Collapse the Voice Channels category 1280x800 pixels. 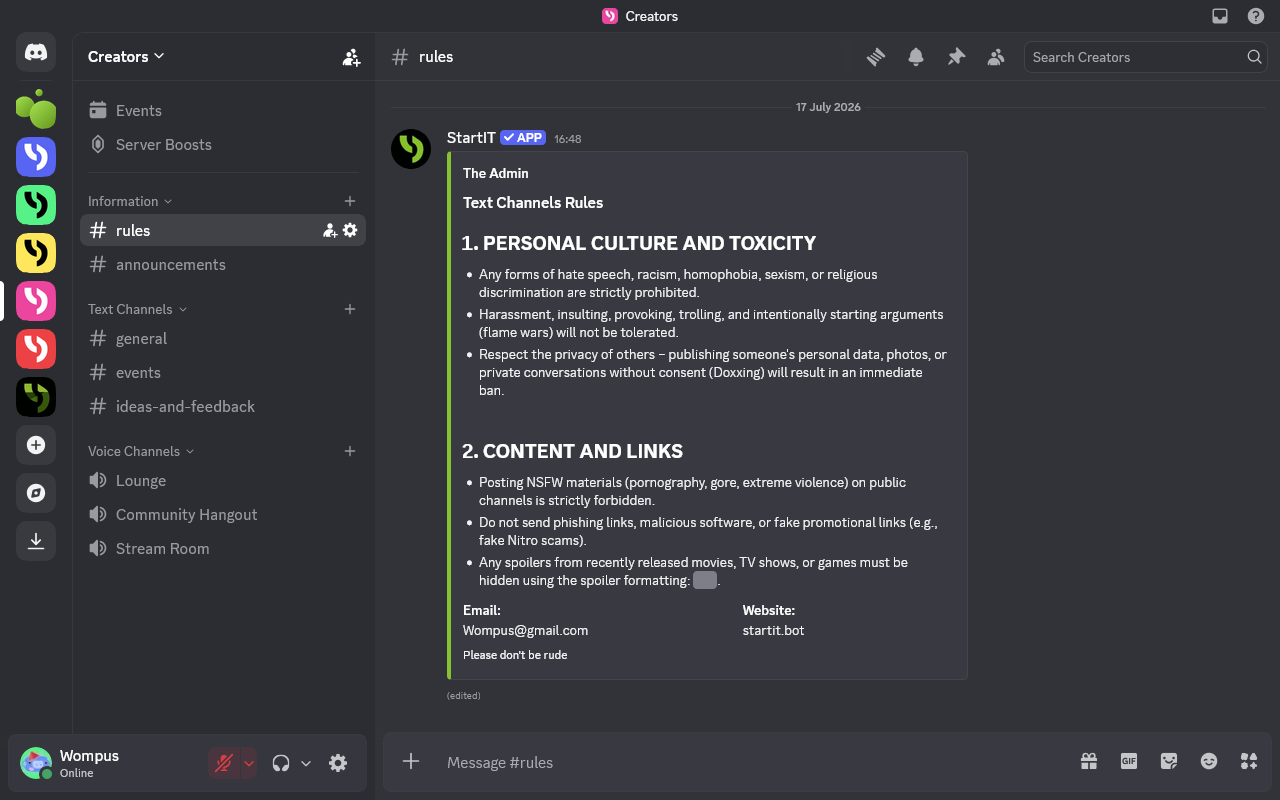(x=141, y=451)
